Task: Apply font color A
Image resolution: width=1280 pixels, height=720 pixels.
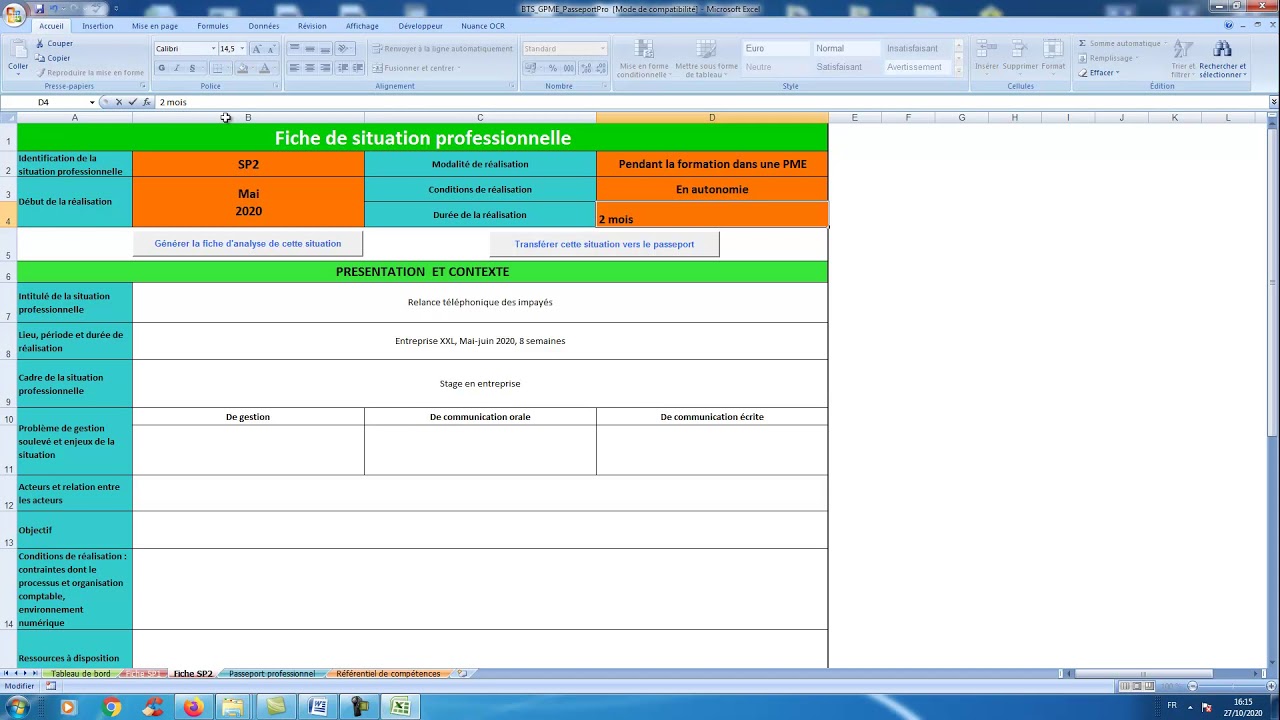Action: (264, 68)
